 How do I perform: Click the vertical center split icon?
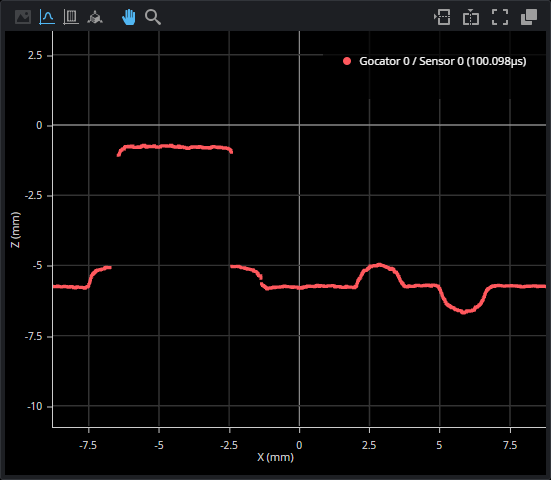[x=471, y=17]
